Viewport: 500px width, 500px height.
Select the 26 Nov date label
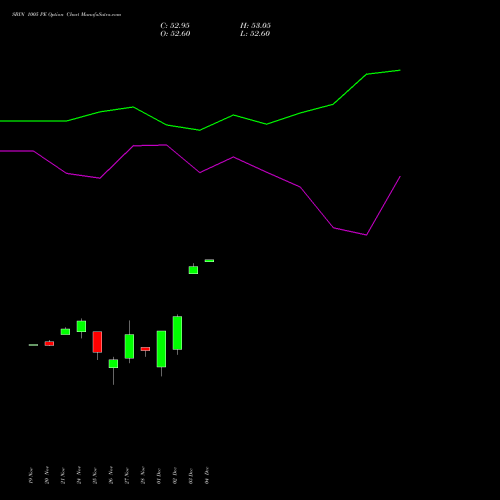pos(111,475)
